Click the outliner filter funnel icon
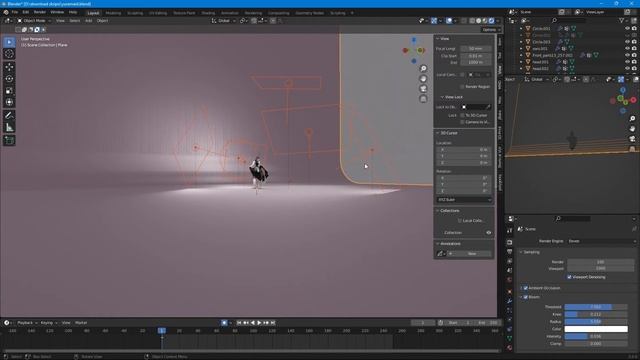Screen dimensions: 640x360 [x=622, y=20]
